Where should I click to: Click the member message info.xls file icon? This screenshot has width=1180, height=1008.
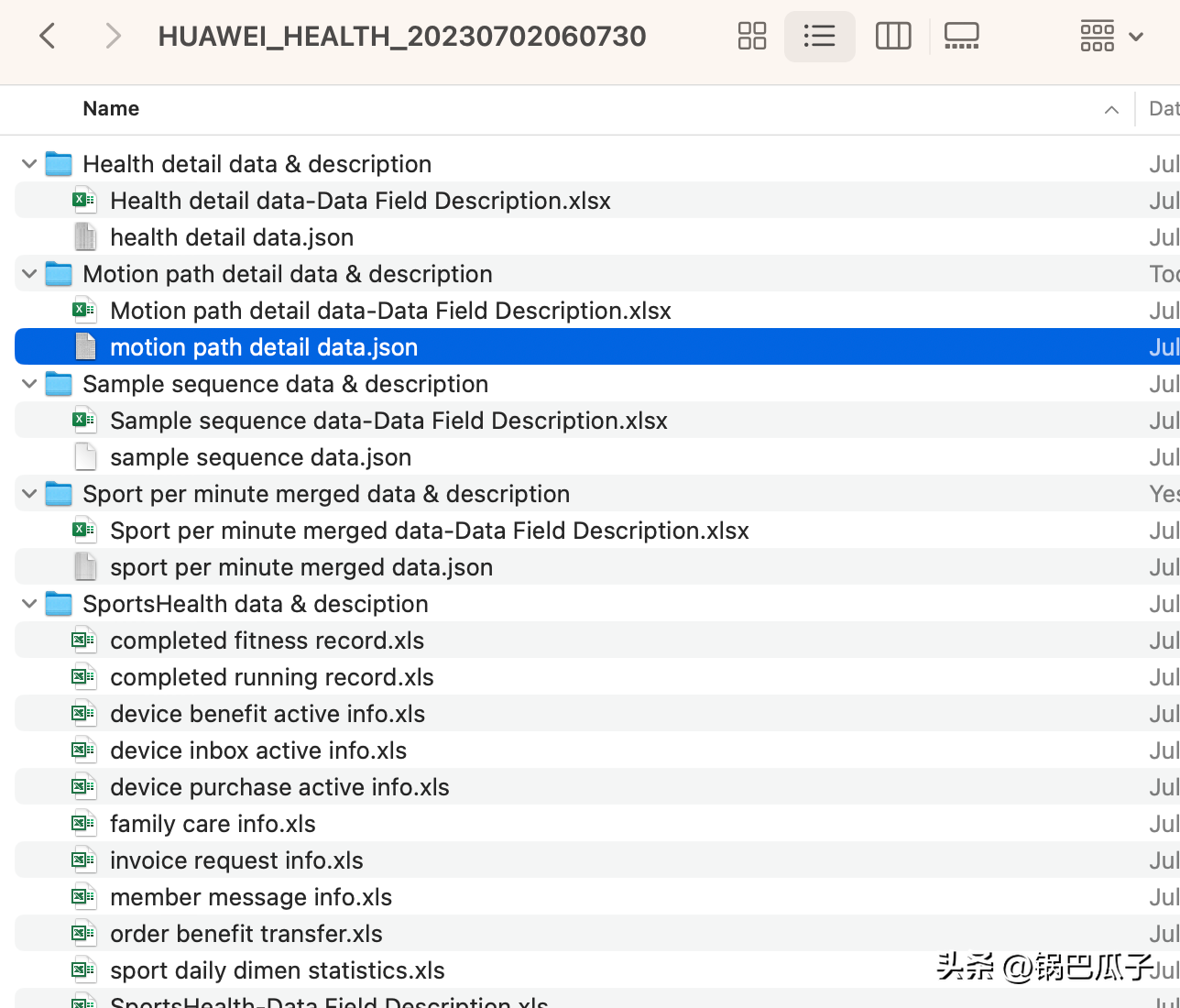point(84,897)
